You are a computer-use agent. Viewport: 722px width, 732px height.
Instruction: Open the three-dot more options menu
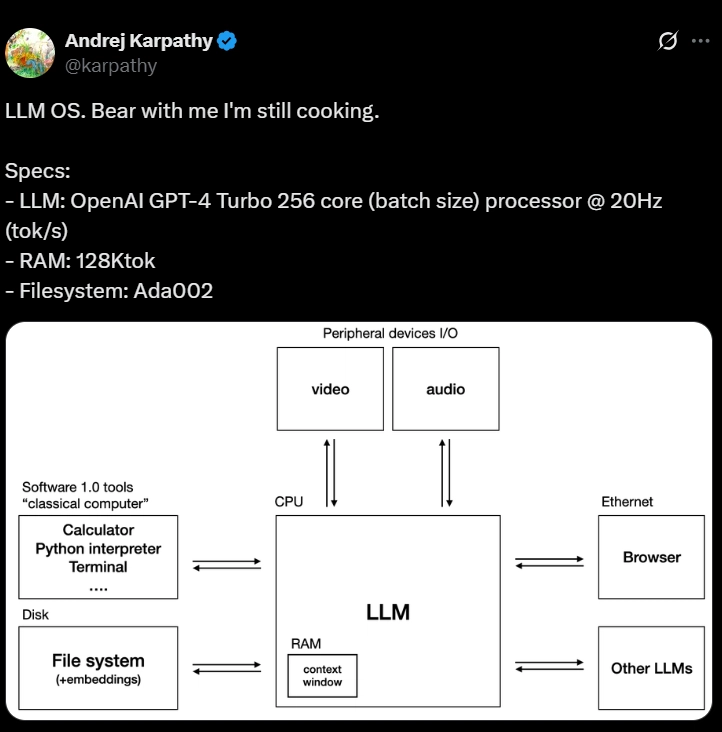(x=701, y=41)
